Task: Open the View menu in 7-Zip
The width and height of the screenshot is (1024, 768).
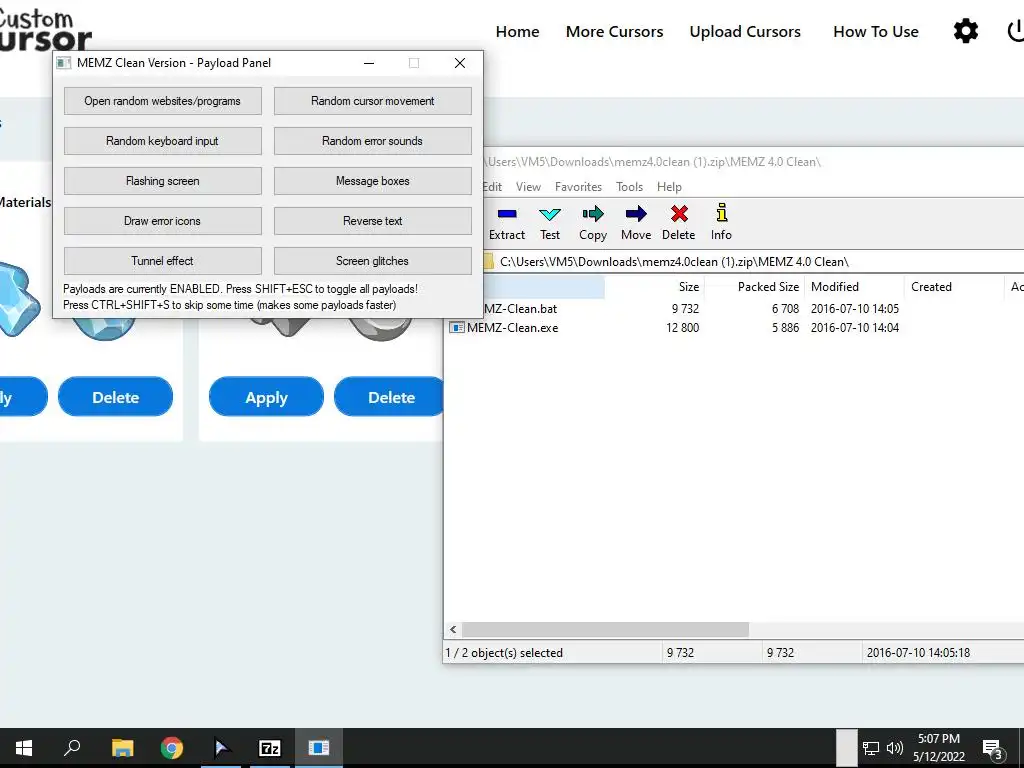Action: pyautogui.click(x=528, y=187)
